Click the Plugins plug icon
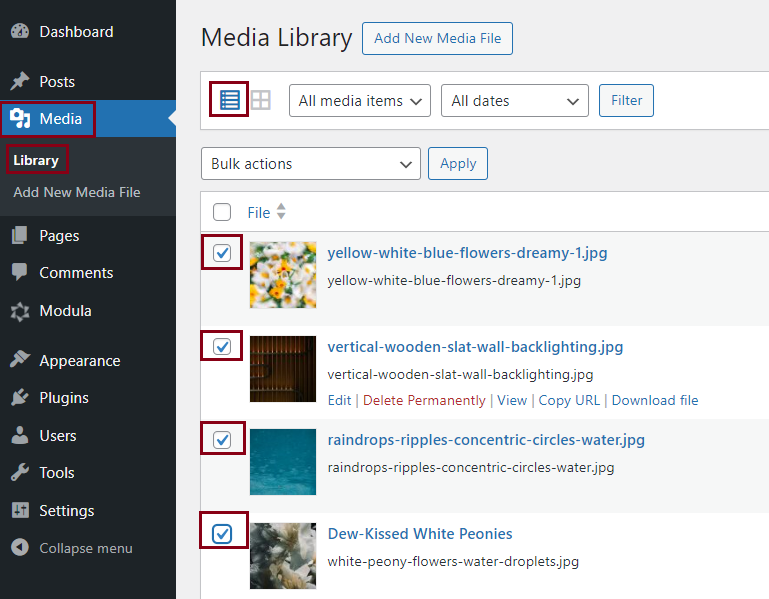769x599 pixels. [20, 398]
